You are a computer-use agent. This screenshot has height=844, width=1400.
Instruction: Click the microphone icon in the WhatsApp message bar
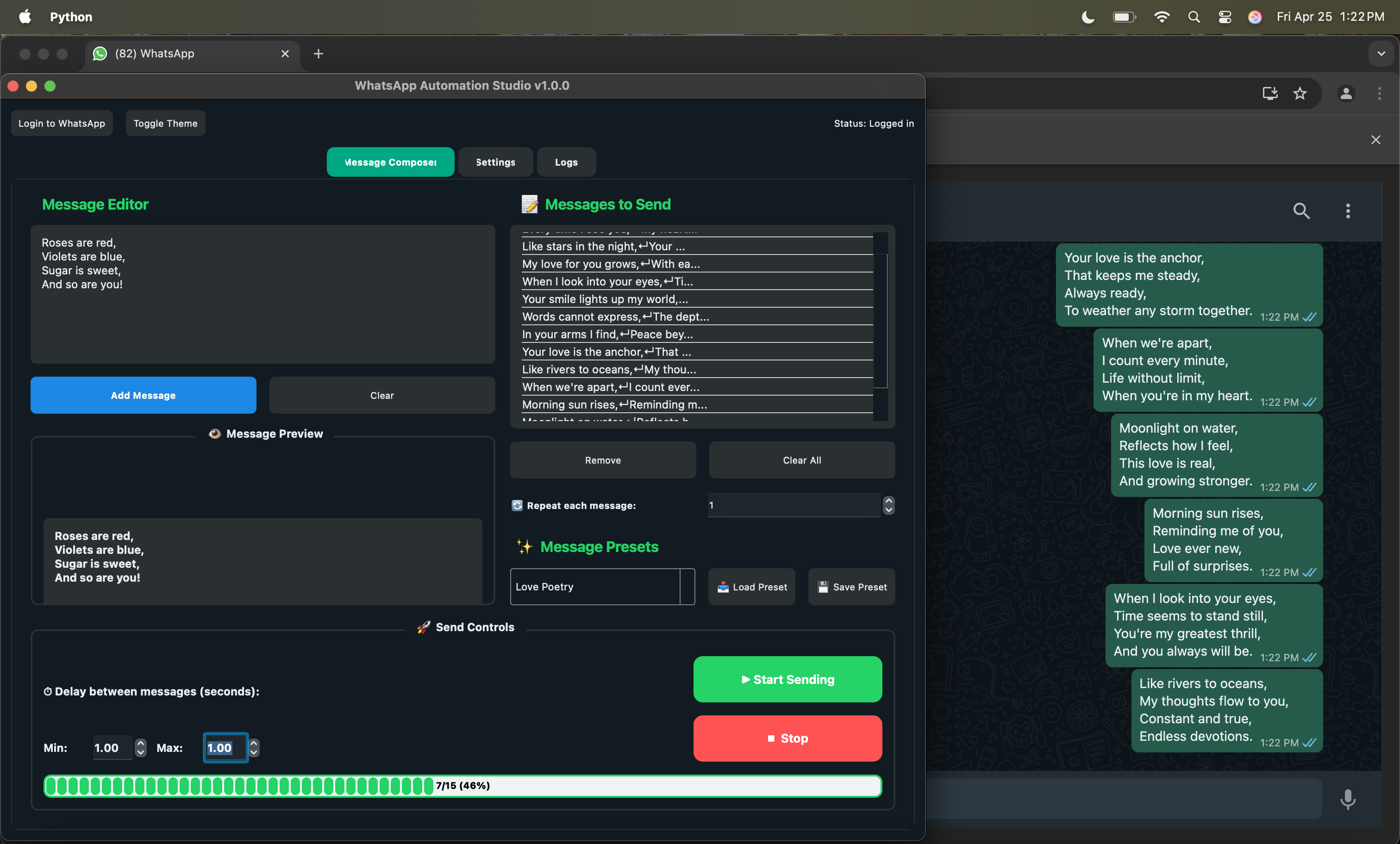pyautogui.click(x=1349, y=799)
